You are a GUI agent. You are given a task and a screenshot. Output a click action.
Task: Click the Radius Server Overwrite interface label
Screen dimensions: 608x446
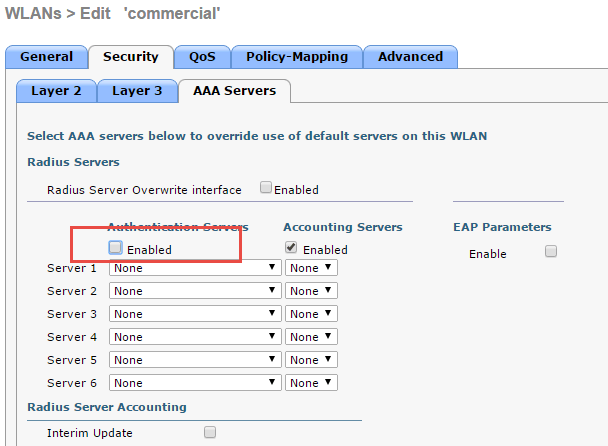[144, 190]
